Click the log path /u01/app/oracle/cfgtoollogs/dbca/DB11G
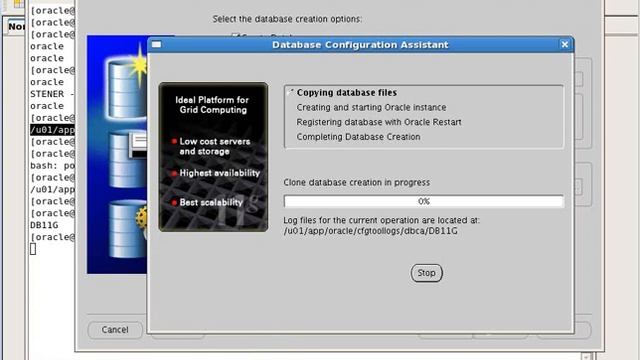 point(370,231)
